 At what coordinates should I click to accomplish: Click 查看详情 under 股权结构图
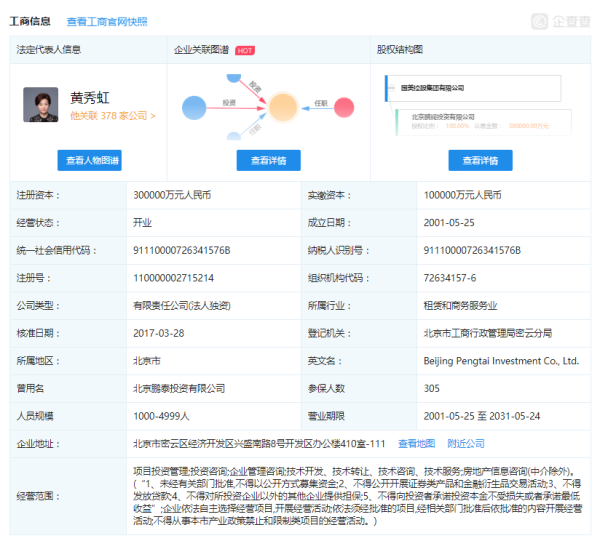click(473, 160)
